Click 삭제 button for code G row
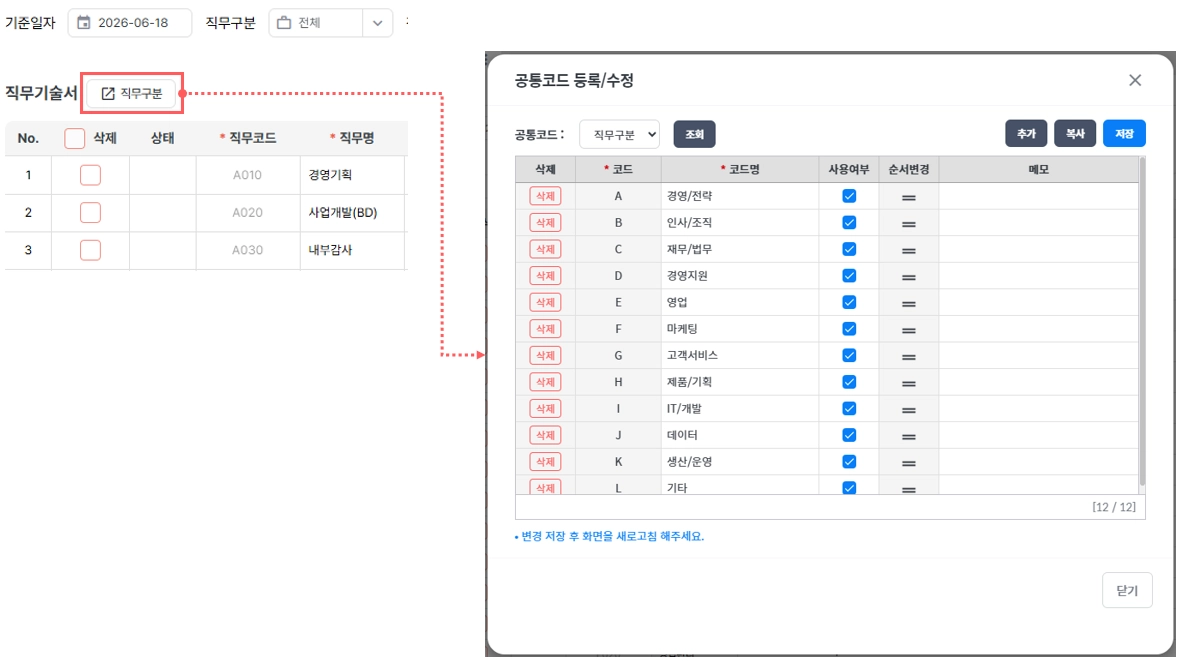The width and height of the screenshot is (1181, 661). (x=545, y=355)
